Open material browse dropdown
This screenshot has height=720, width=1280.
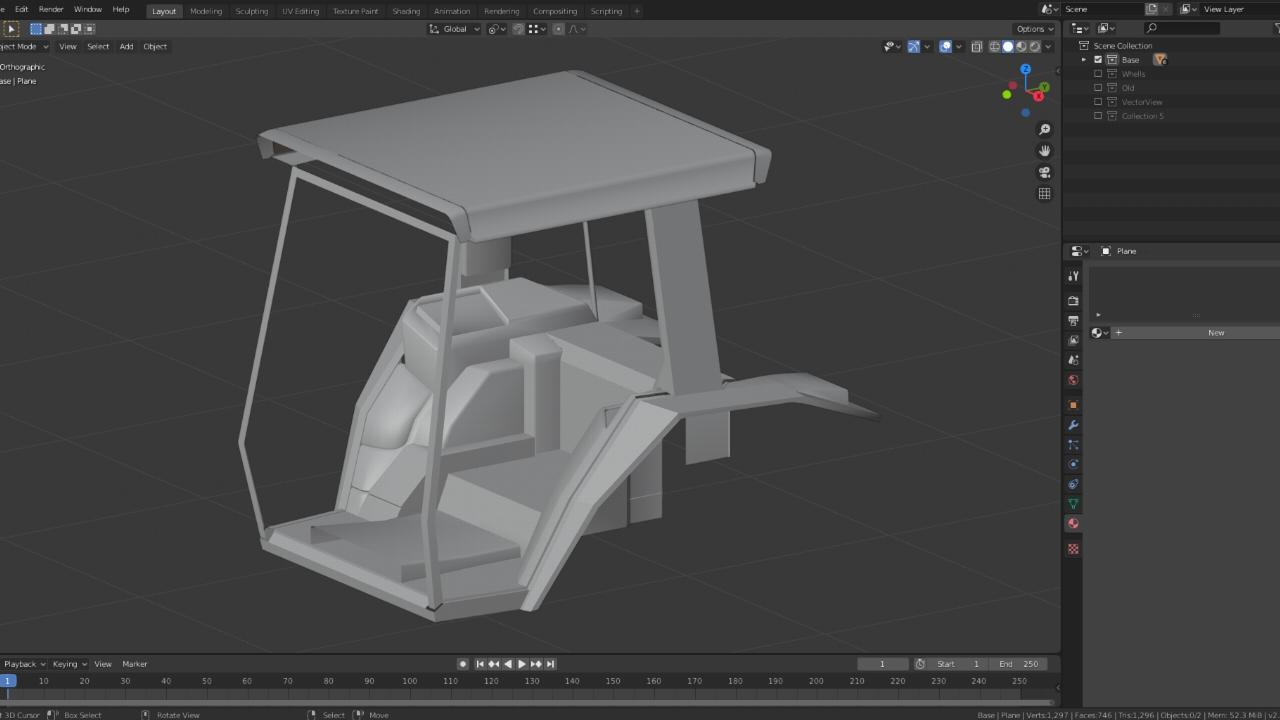point(1100,333)
